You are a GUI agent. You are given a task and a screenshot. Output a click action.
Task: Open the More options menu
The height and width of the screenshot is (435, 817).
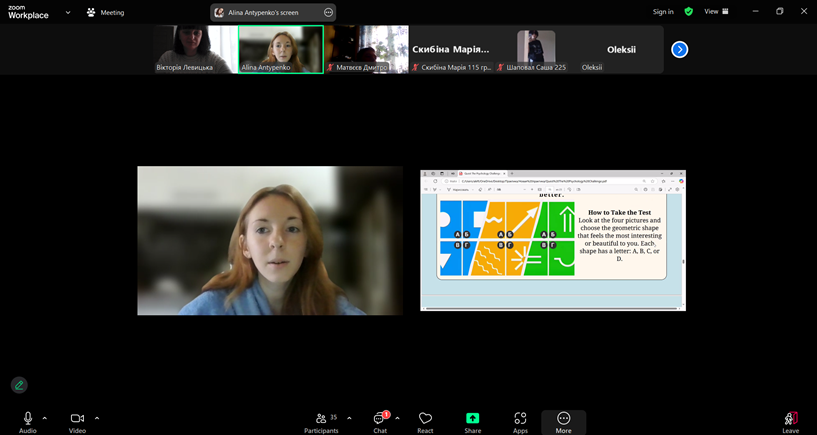(x=563, y=422)
